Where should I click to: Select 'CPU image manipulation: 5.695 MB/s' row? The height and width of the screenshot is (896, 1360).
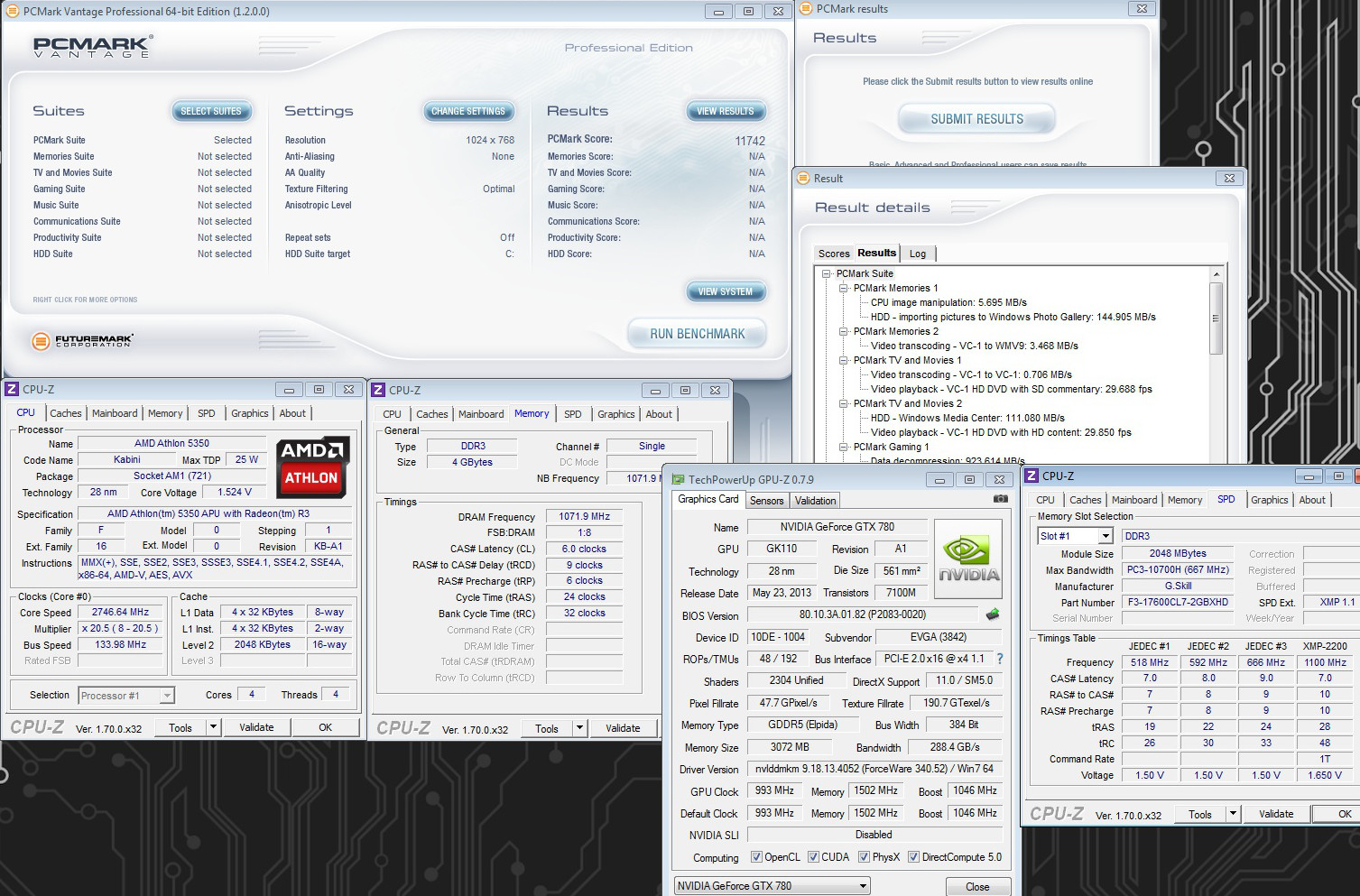(x=948, y=302)
